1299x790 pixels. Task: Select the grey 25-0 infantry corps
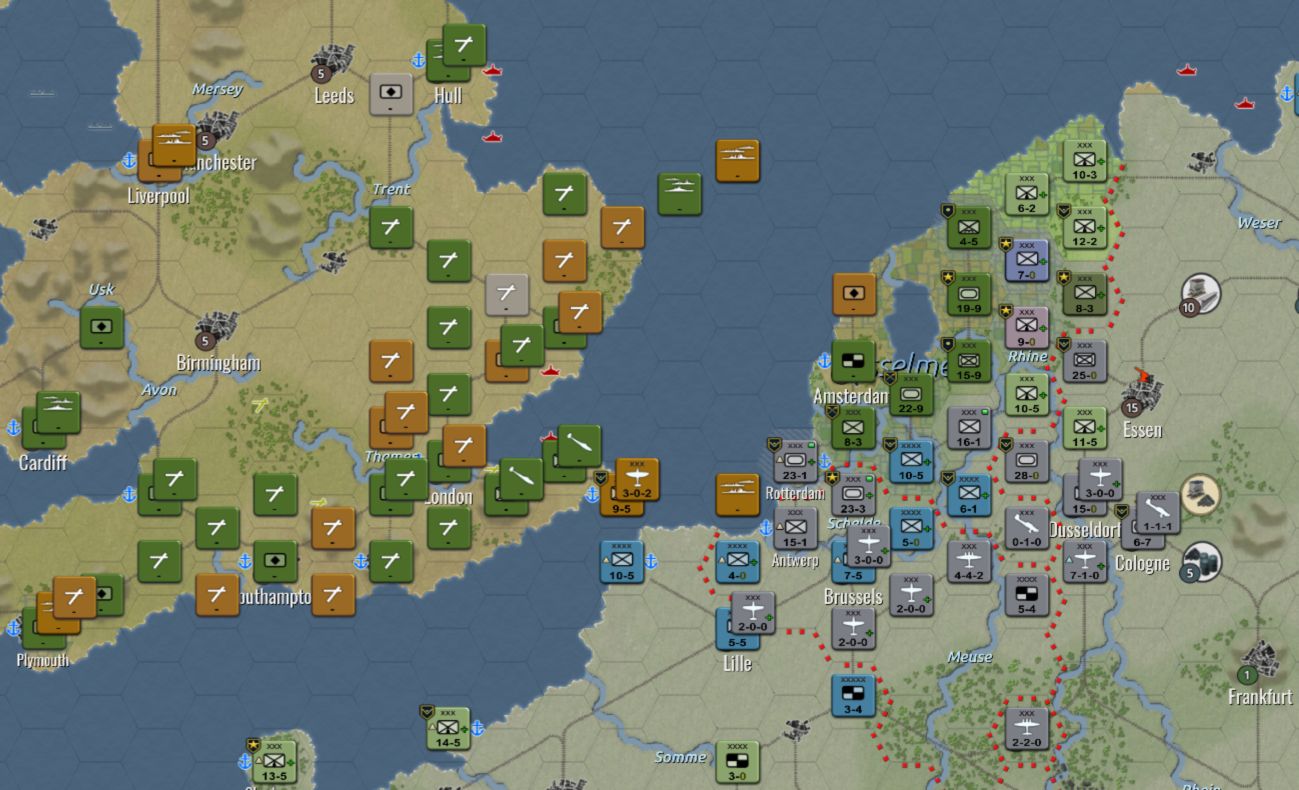[x=1085, y=361]
